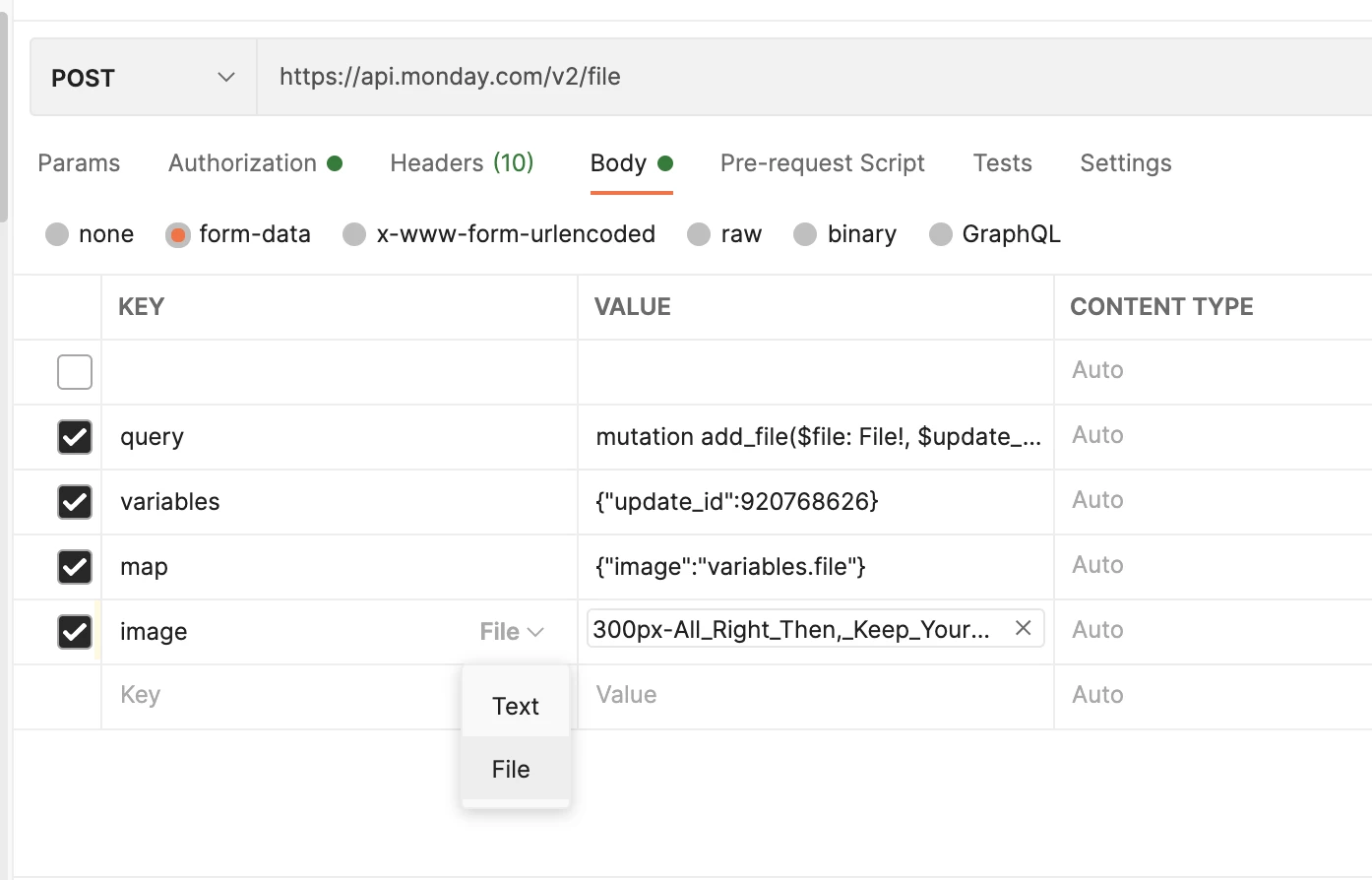
Task: Uncheck the variables row checkbox
Action: (x=75, y=502)
